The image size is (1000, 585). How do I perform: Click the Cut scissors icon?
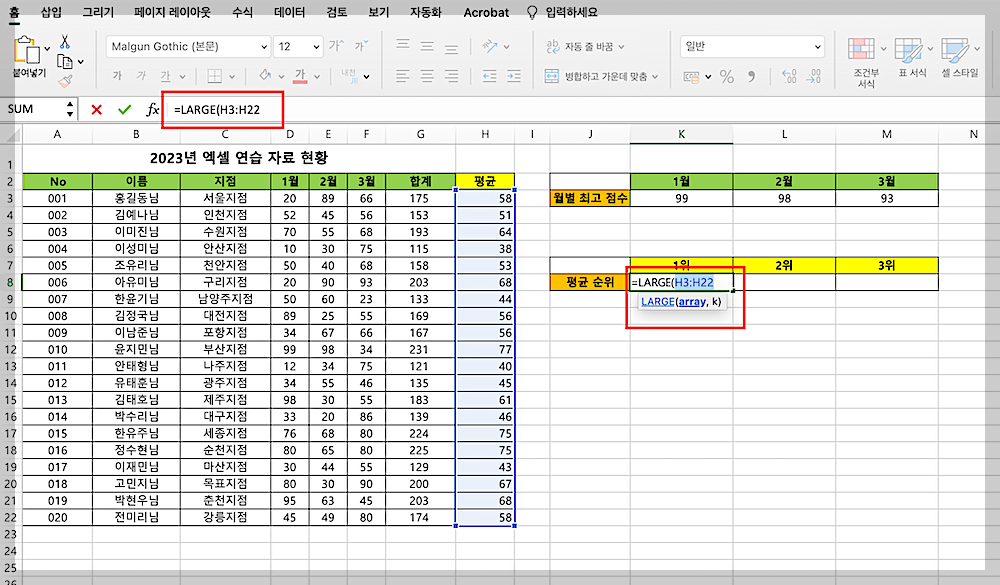coord(64,42)
